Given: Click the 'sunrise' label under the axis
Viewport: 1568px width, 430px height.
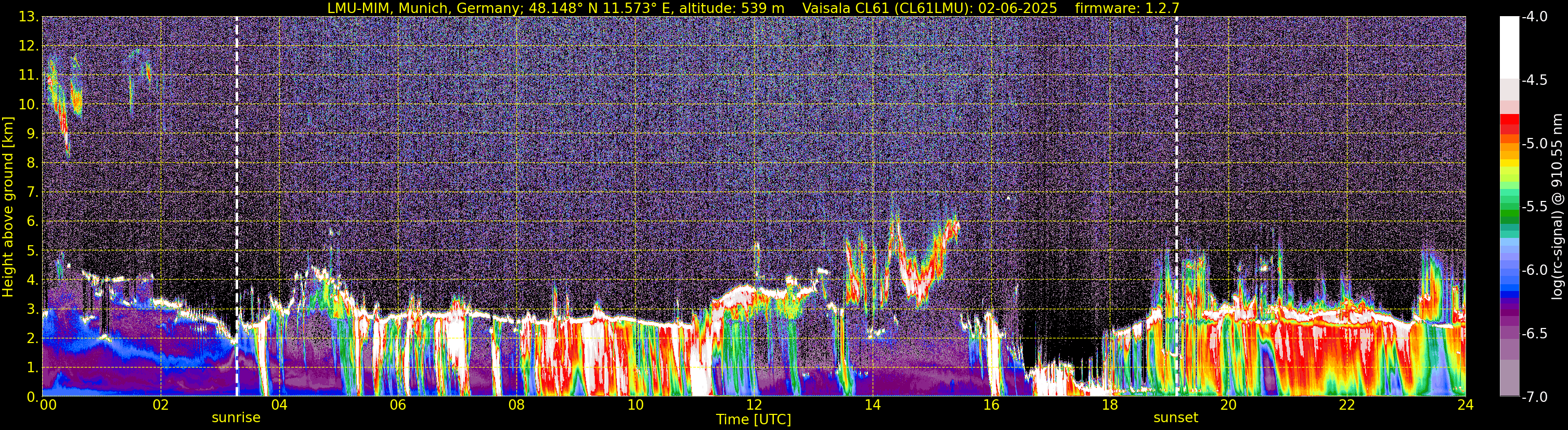Looking at the screenshot, I should 236,418.
